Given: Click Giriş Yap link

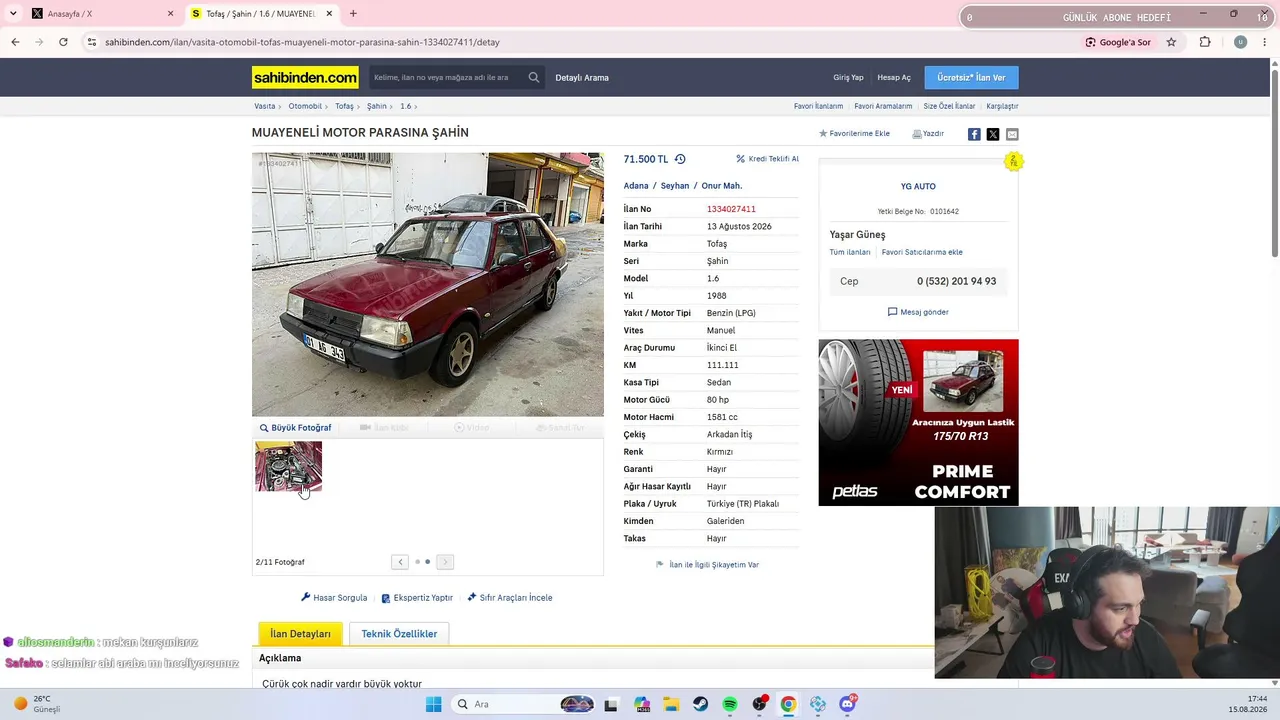Looking at the screenshot, I should [x=848, y=77].
